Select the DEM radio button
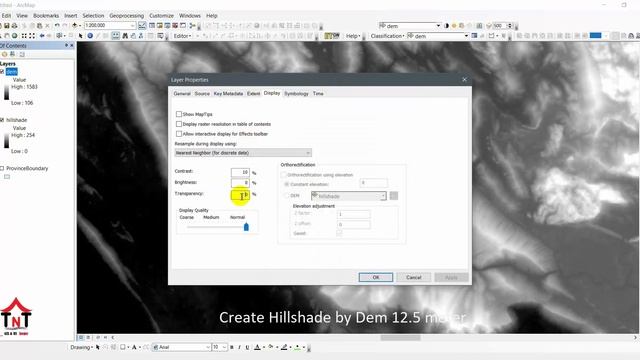Viewport: 640px width, 360px height. 287,196
